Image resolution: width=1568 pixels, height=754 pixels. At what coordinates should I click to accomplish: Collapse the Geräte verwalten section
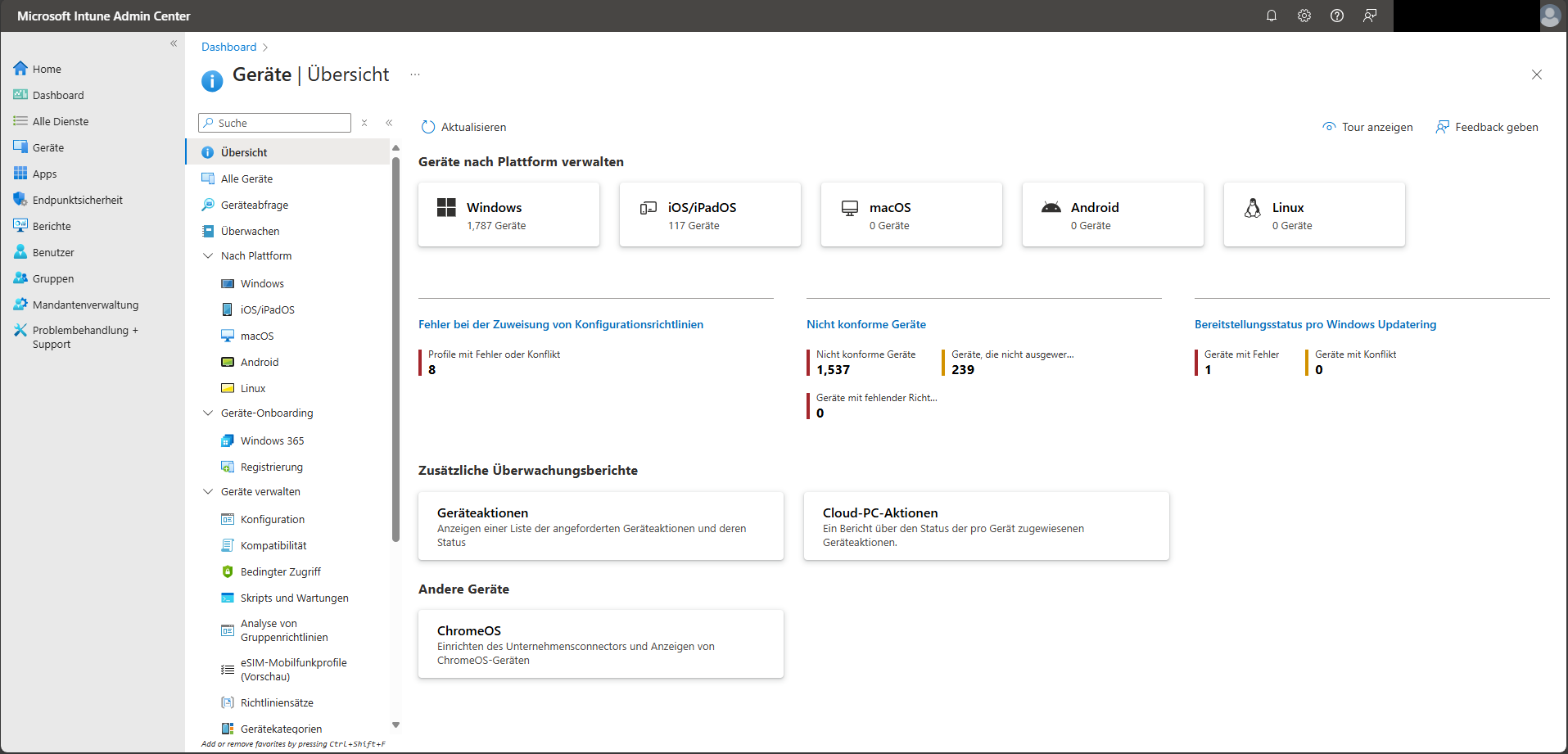click(208, 491)
